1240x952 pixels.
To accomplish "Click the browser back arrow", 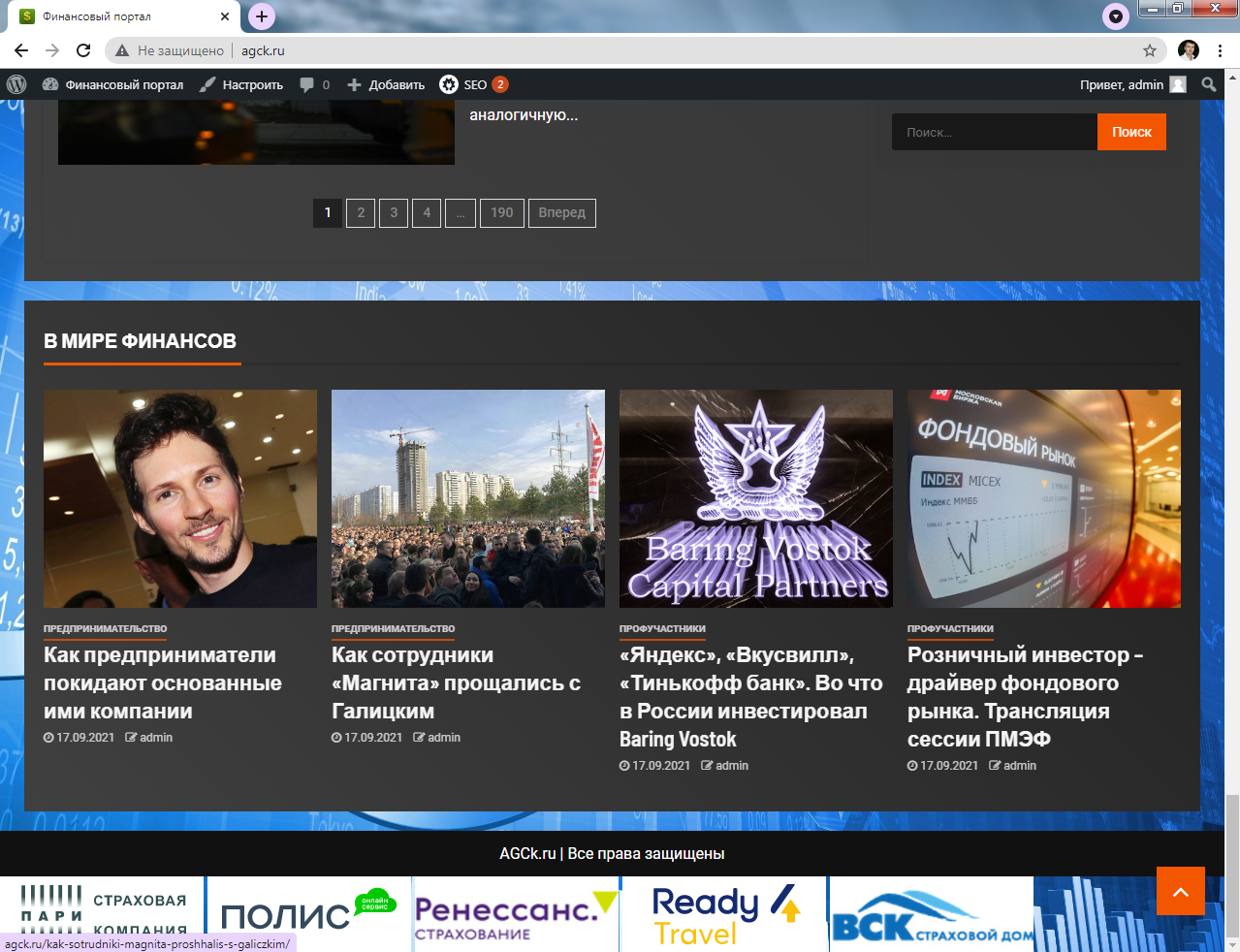I will coord(21,50).
